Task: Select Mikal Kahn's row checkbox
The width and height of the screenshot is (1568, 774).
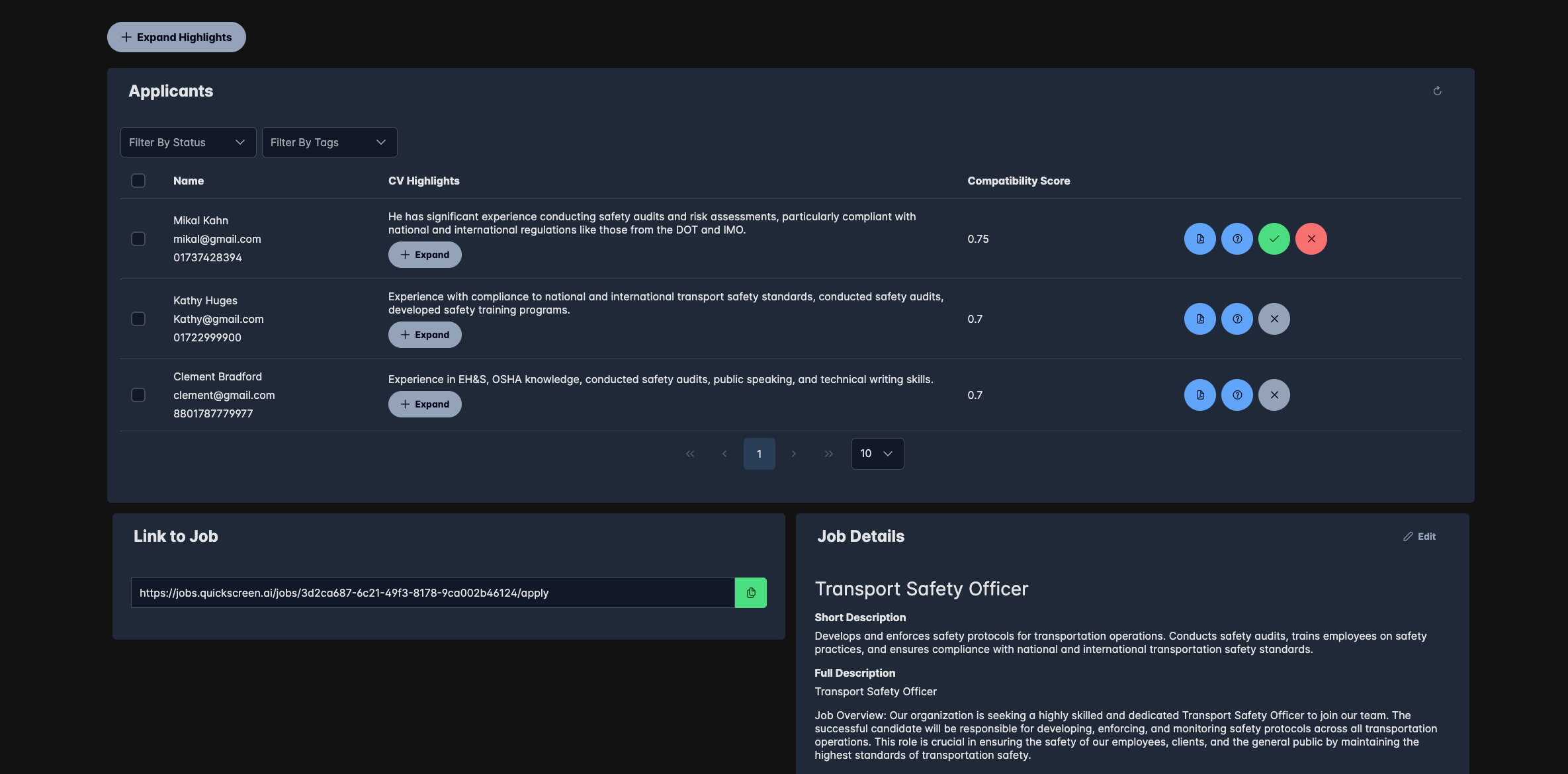Action: tap(138, 239)
